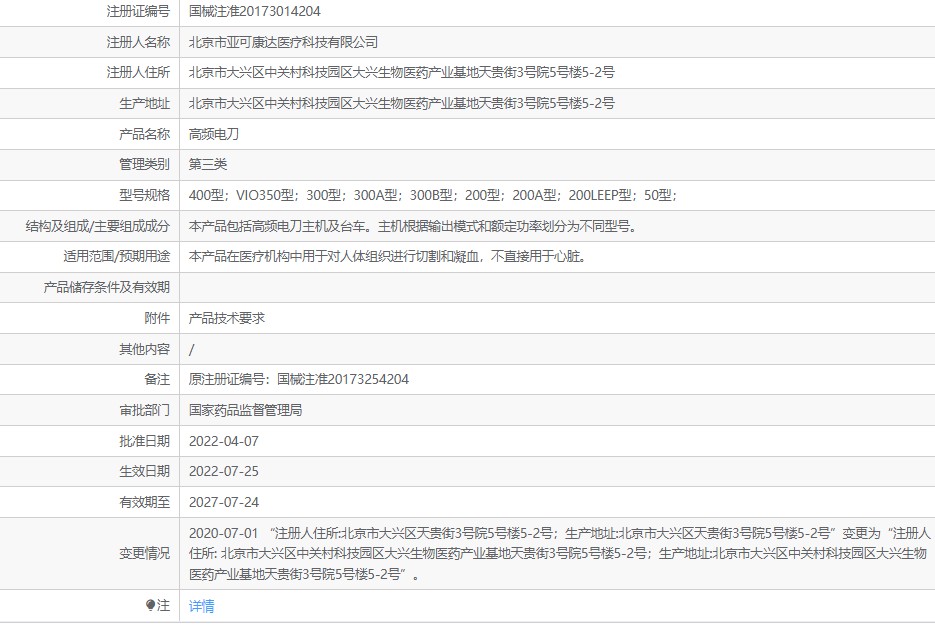935x625 pixels.
Task: Click the intended-use text mentioning 切割和凝血
Action: 388,257
